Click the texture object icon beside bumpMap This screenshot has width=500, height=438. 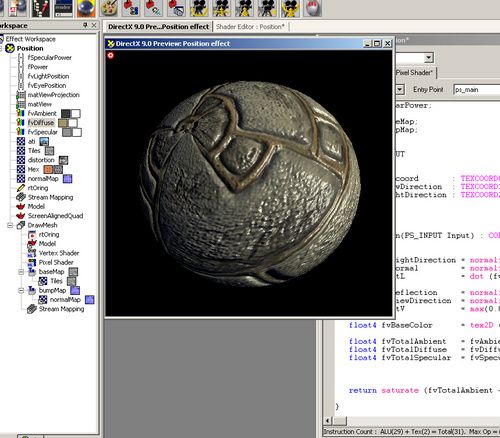click(x=32, y=290)
